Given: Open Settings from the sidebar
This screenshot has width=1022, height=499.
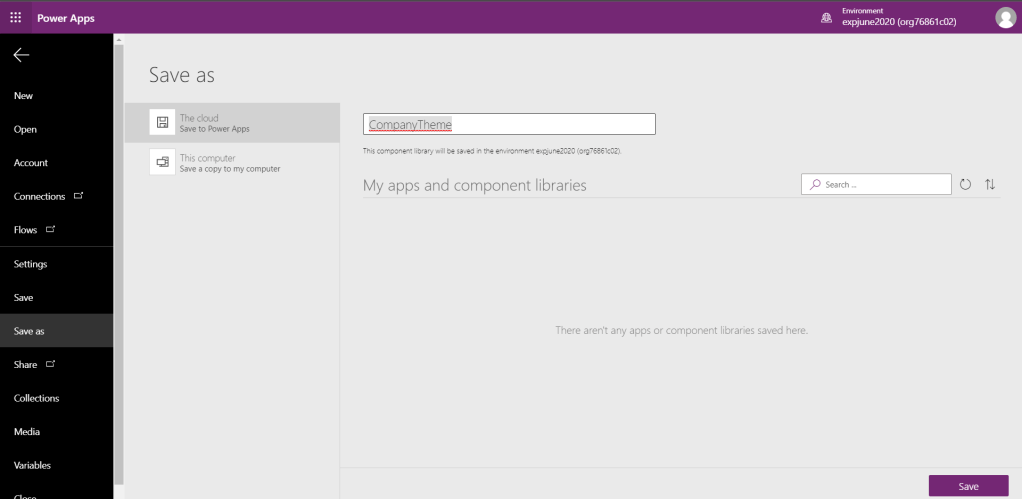Looking at the screenshot, I should pyautogui.click(x=30, y=264).
